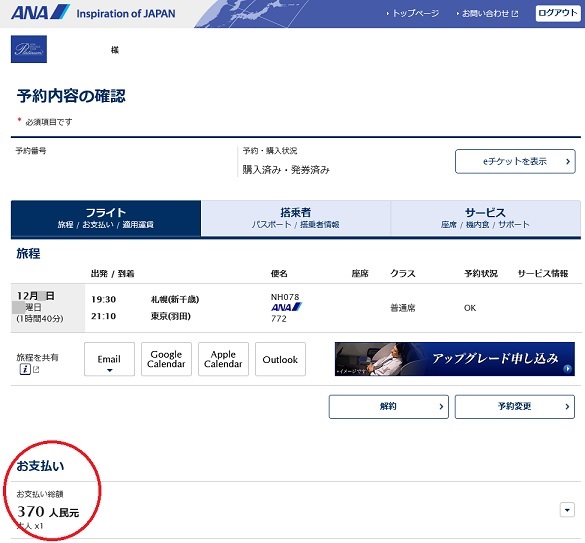Open the アップグレード申し込み banner
The height and width of the screenshot is (543, 585).
click(x=455, y=359)
